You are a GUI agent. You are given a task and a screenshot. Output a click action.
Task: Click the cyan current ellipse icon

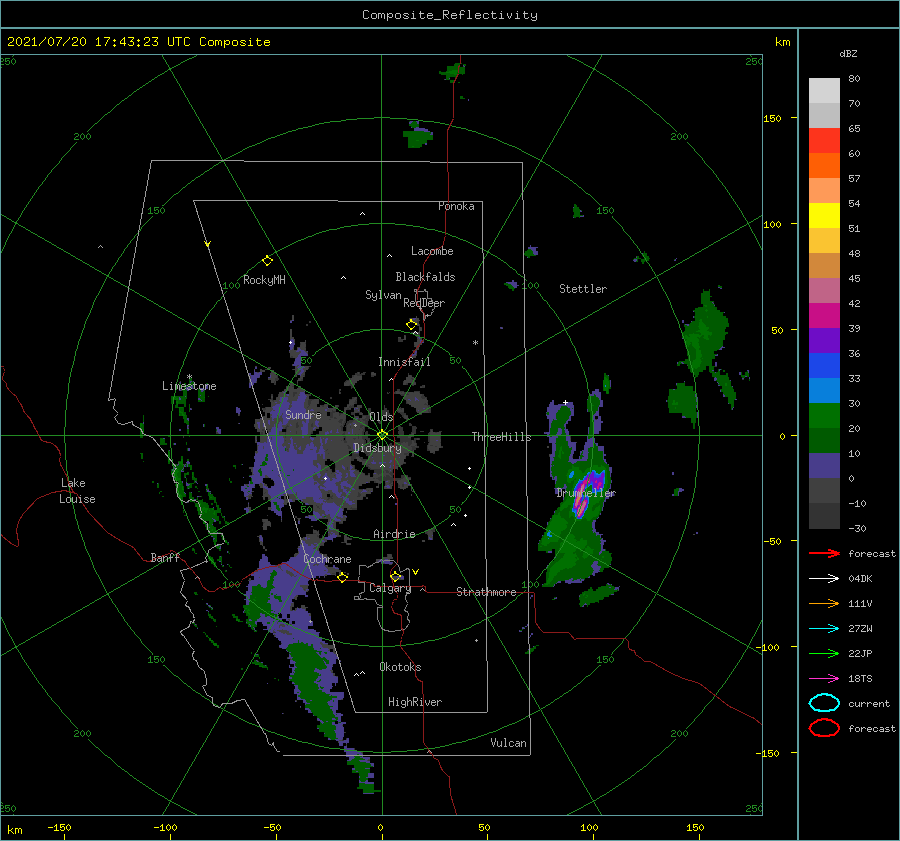pos(824,703)
